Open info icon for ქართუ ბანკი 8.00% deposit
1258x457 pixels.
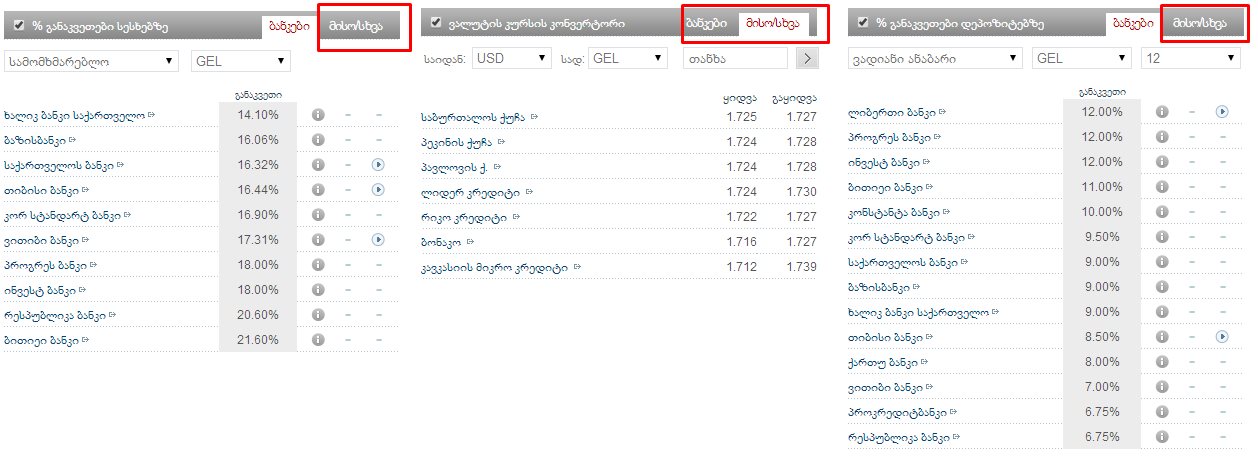click(x=1162, y=362)
